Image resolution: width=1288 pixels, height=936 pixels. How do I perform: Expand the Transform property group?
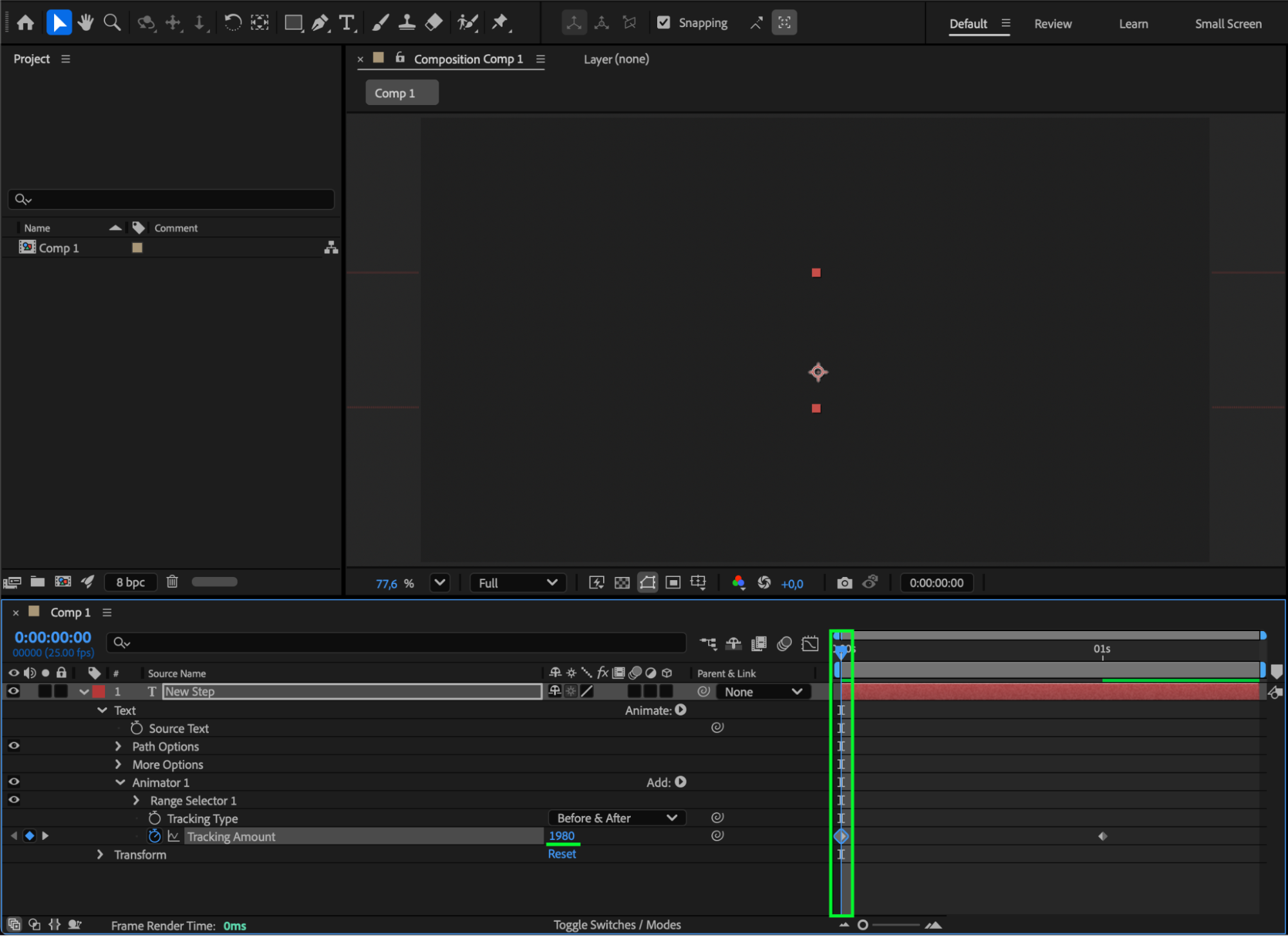point(100,854)
